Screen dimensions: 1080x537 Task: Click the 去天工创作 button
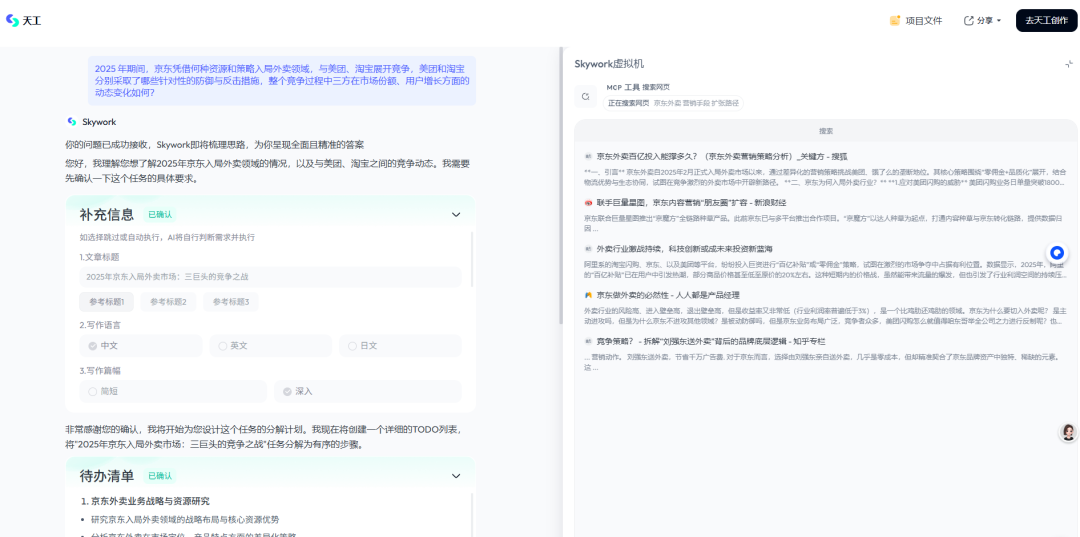pos(1046,20)
